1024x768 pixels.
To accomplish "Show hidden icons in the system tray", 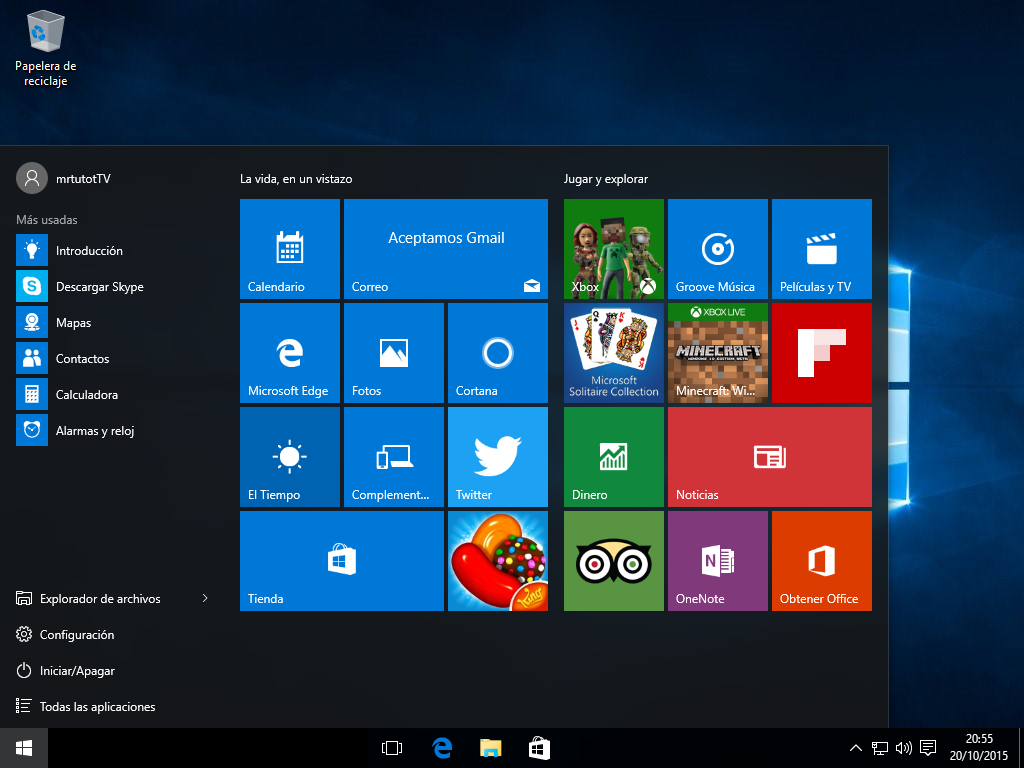I will coord(855,747).
